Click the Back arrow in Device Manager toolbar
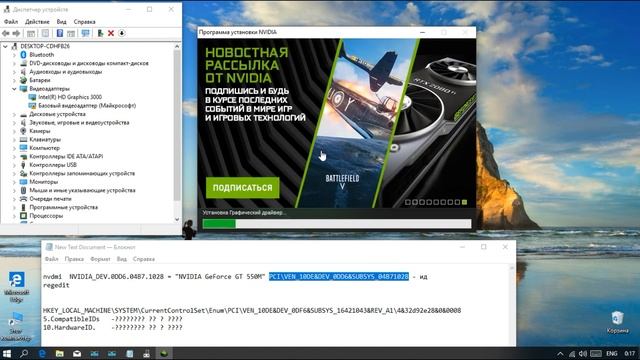The height and width of the screenshot is (360, 640). click(6, 33)
